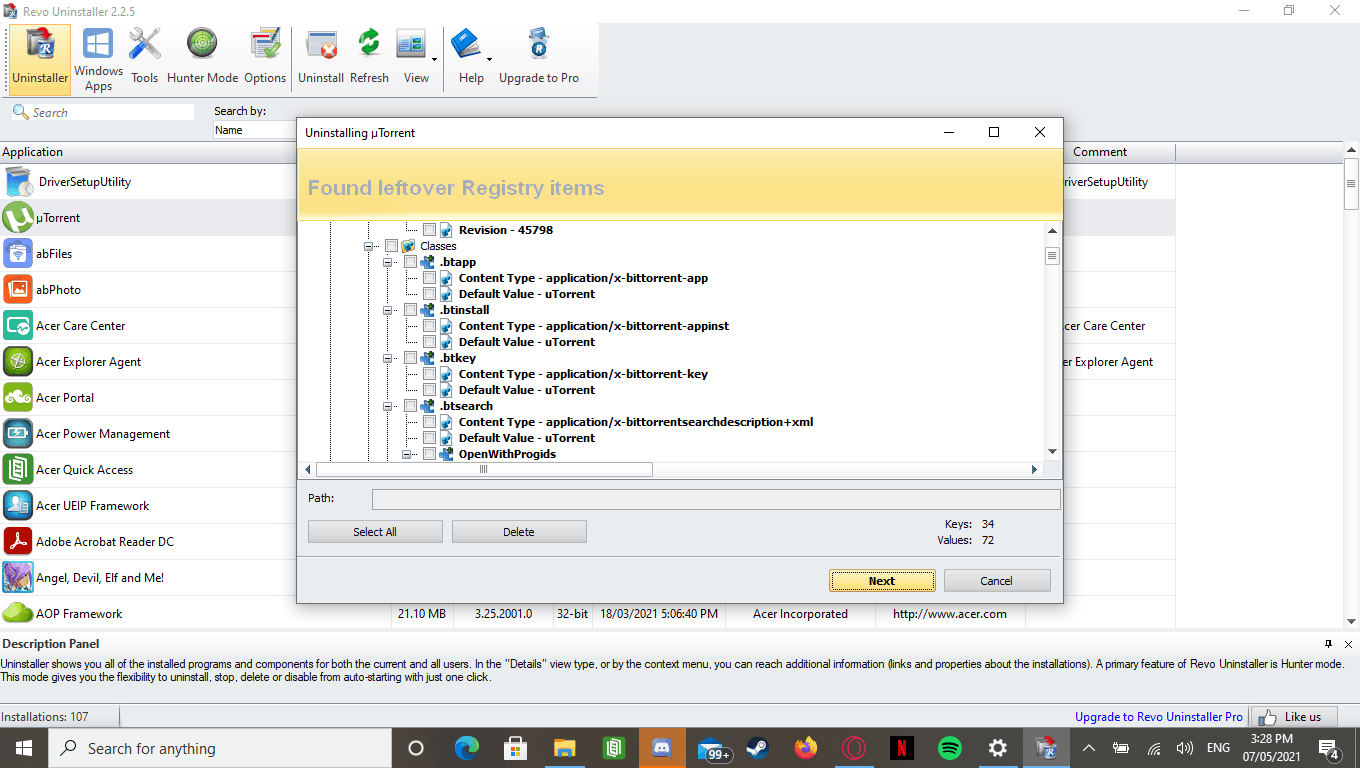Screen dimensions: 1360x768
Task: Select the Acer Portal icon
Action: pyautogui.click(x=18, y=398)
